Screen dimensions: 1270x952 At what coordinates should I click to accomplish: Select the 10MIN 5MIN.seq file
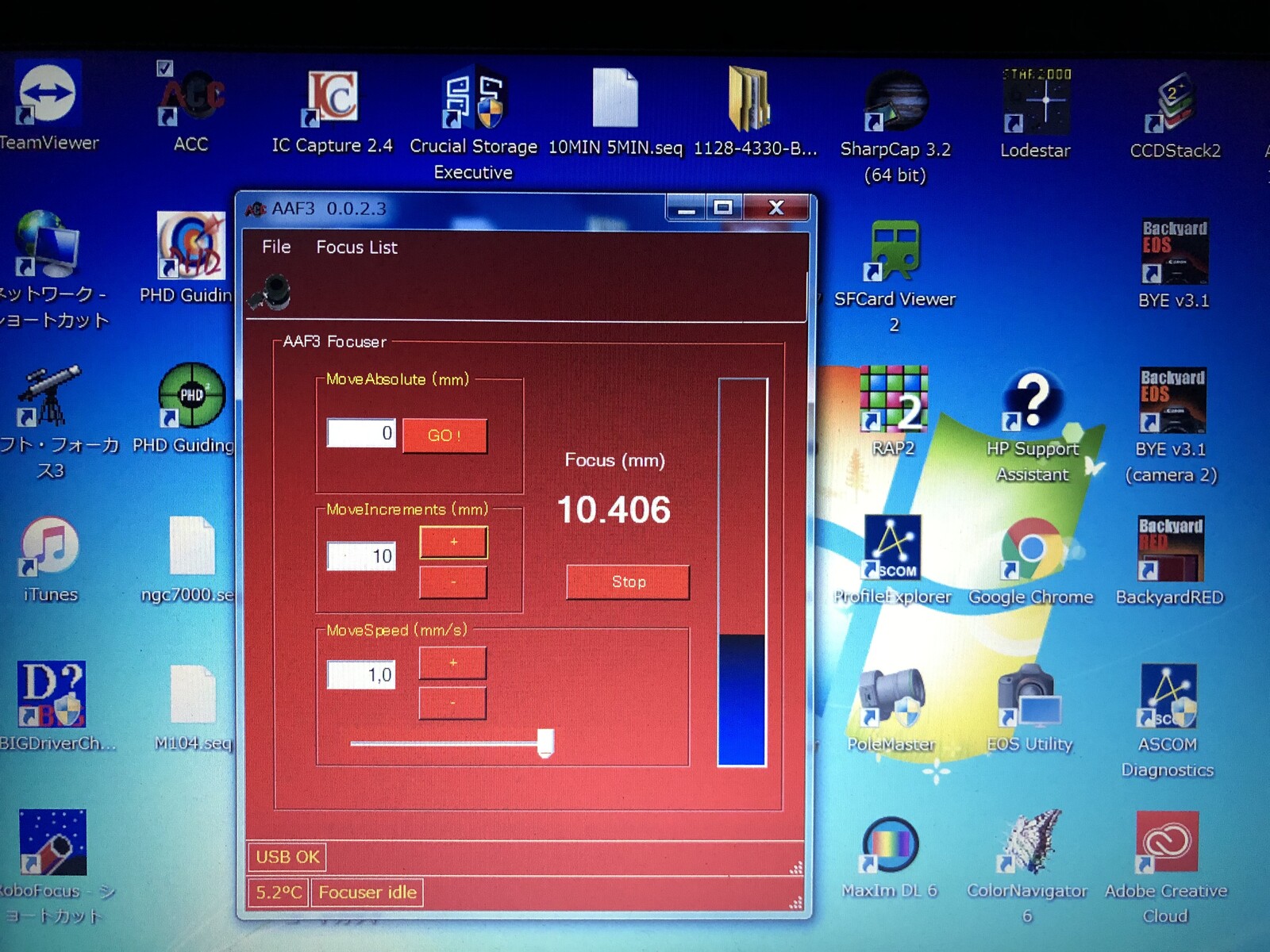(615, 111)
